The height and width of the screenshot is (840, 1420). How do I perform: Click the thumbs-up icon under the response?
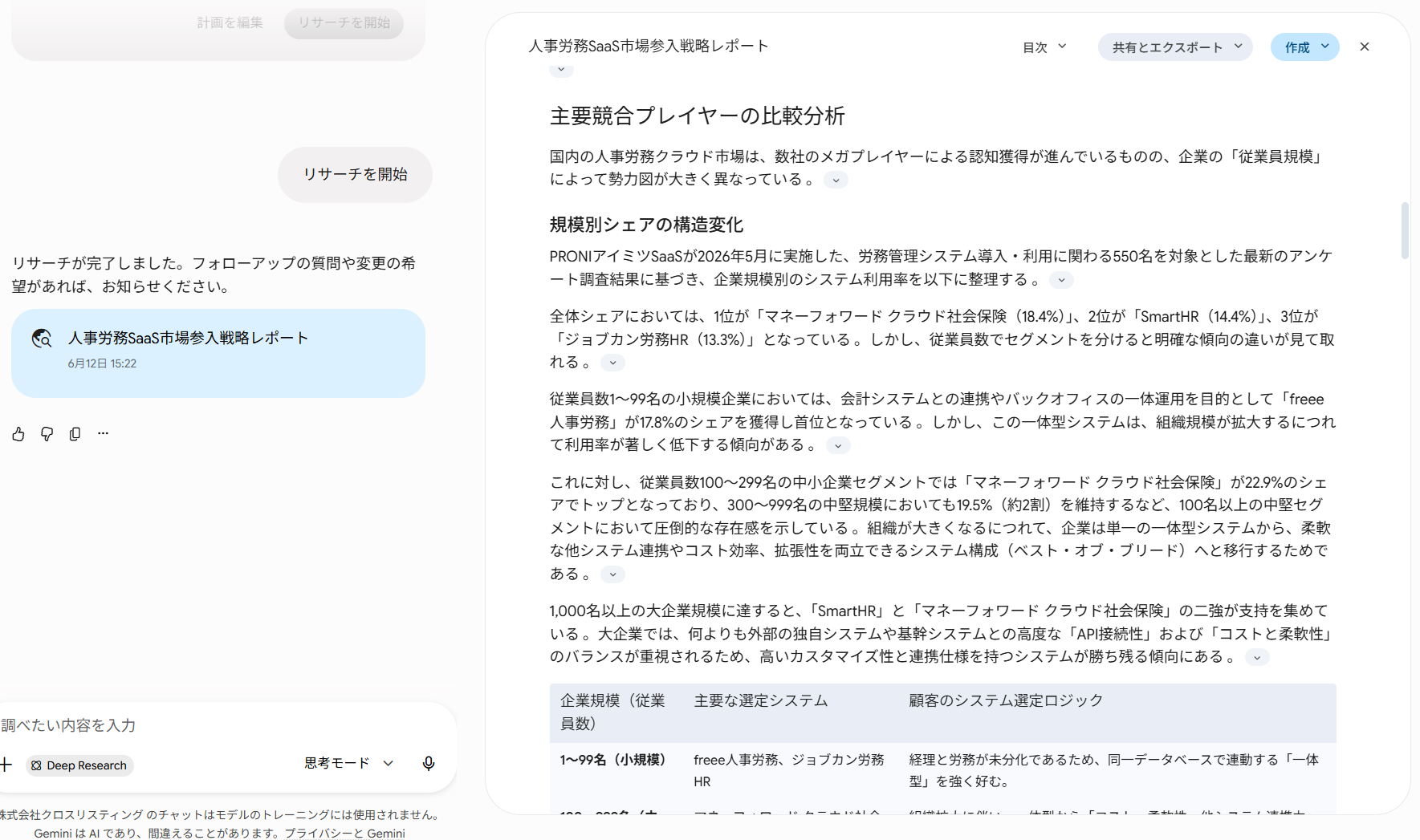(x=18, y=434)
